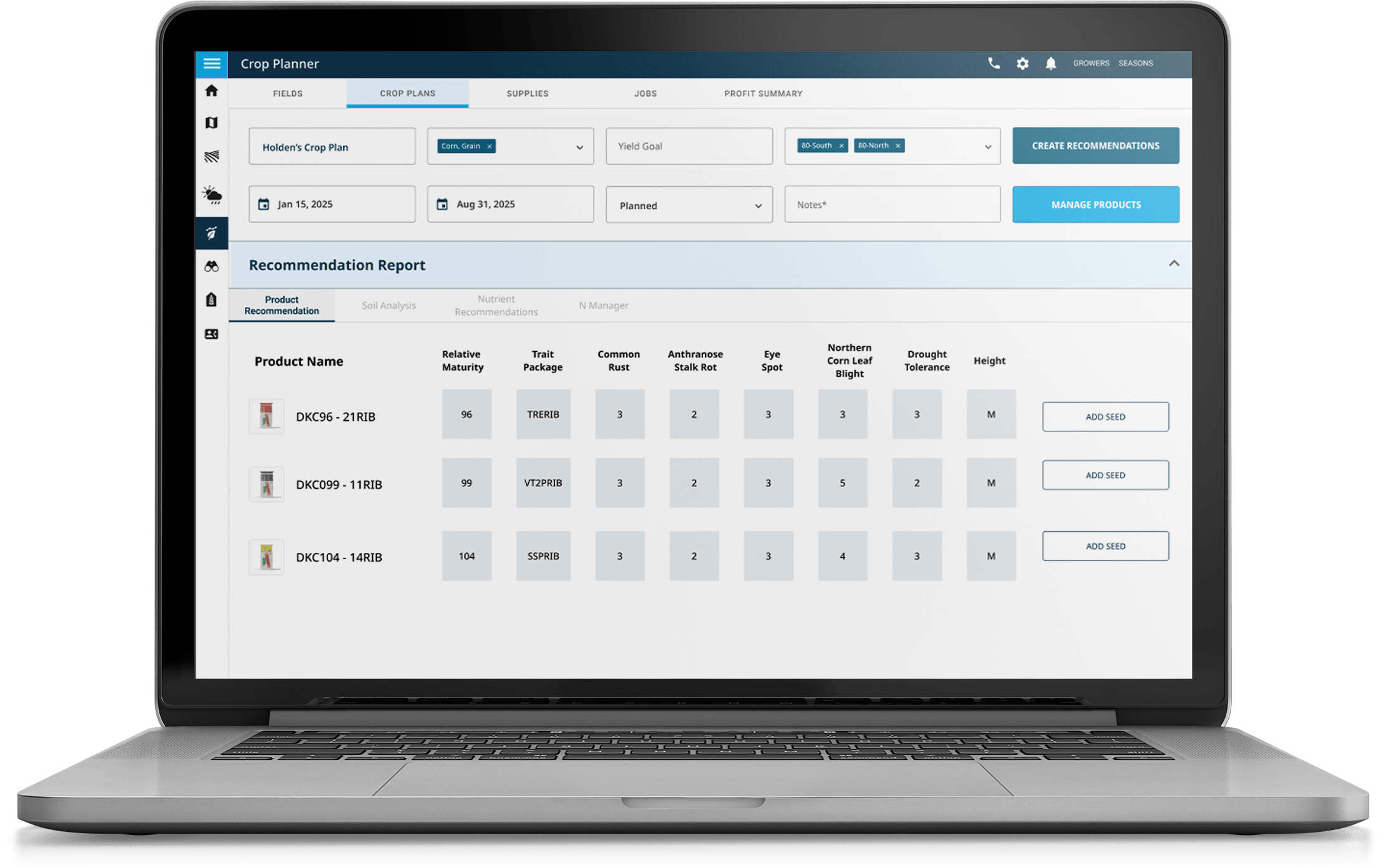Screen dimensions: 1387x868
Task: Remove the Corn, Grain tag
Action: [490, 146]
